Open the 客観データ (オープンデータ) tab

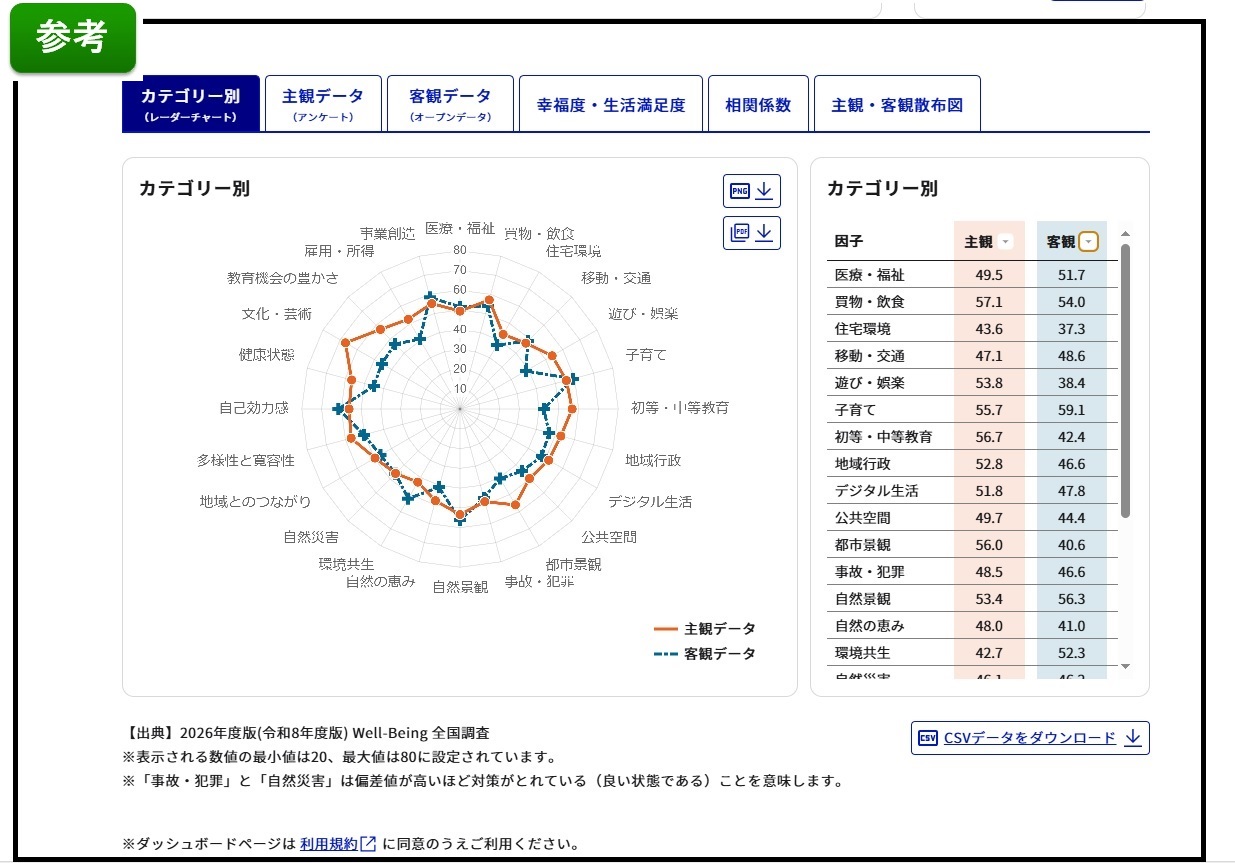(x=450, y=103)
